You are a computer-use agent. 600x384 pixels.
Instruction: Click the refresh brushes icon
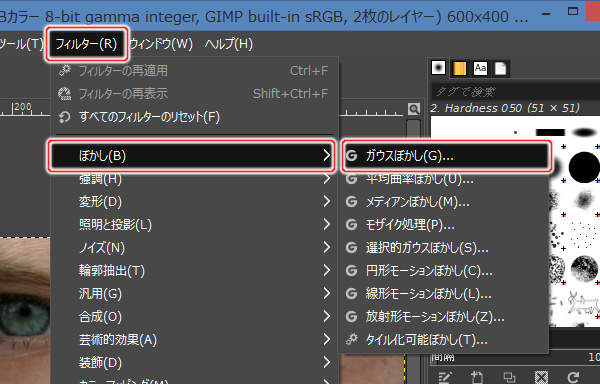pyautogui.click(x=573, y=377)
